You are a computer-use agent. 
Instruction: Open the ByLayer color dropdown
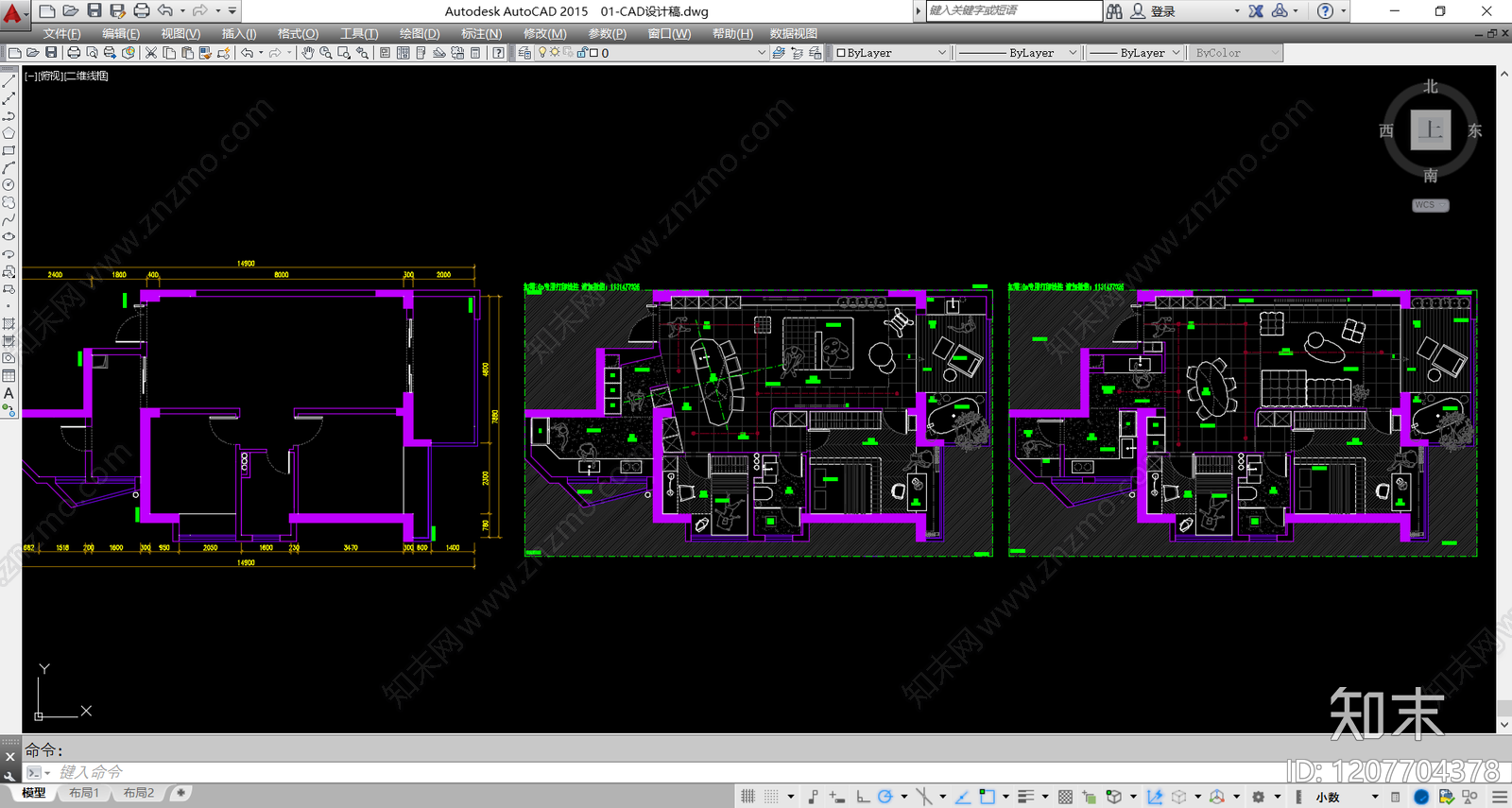point(890,53)
